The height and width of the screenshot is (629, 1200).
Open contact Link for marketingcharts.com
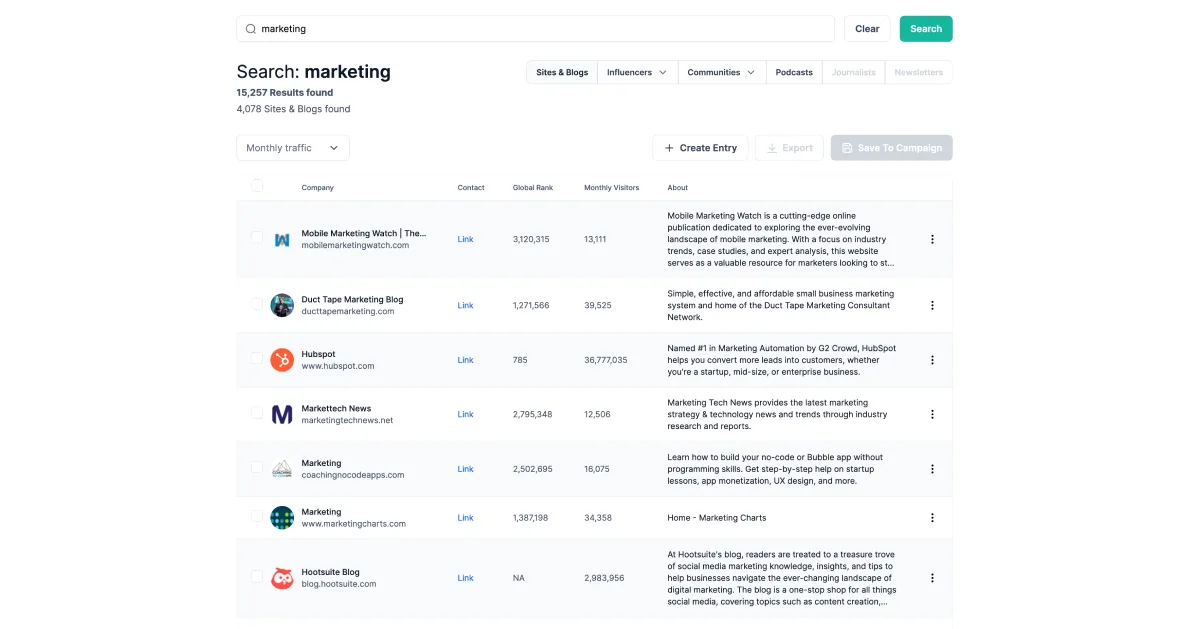click(x=465, y=518)
